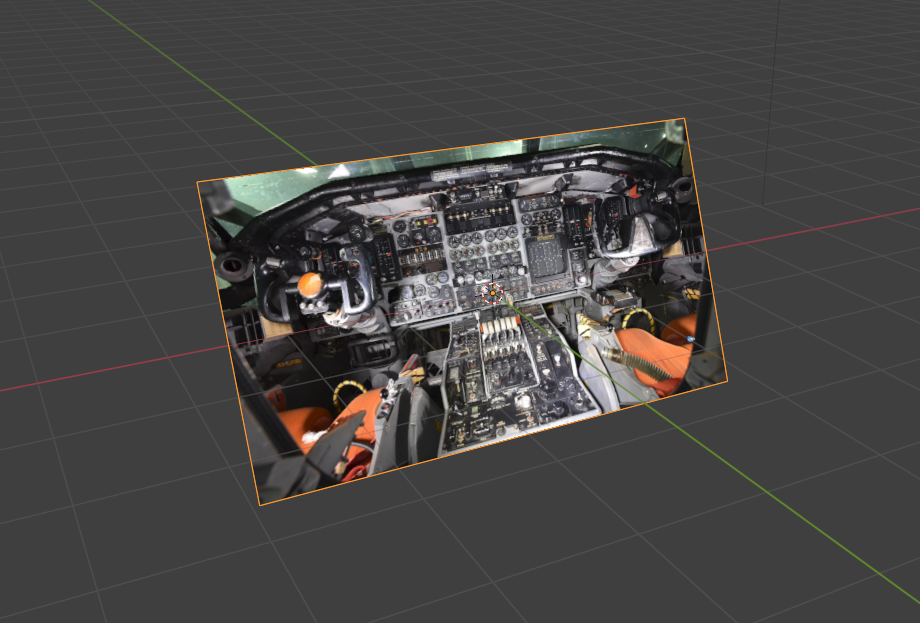Click the top-right corner vertex of the image plane
920x623 pixels.
[684, 119]
